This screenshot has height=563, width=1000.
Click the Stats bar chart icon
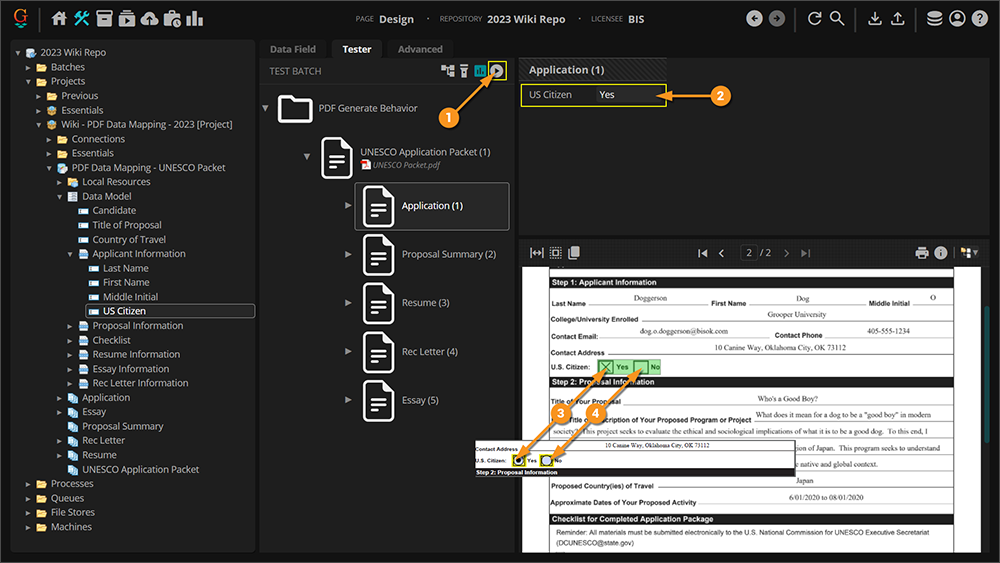[194, 19]
